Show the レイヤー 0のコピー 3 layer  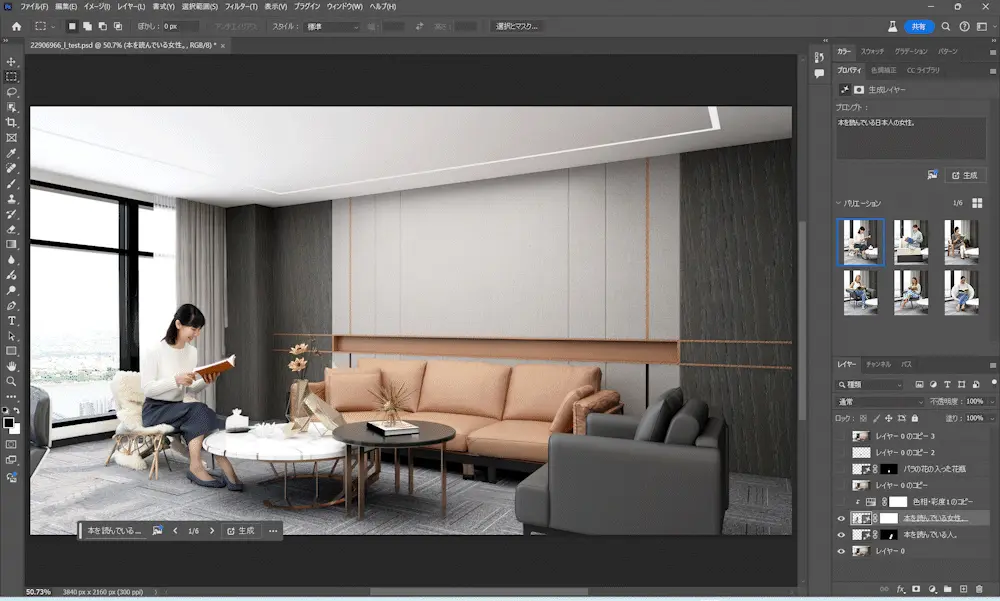click(841, 436)
